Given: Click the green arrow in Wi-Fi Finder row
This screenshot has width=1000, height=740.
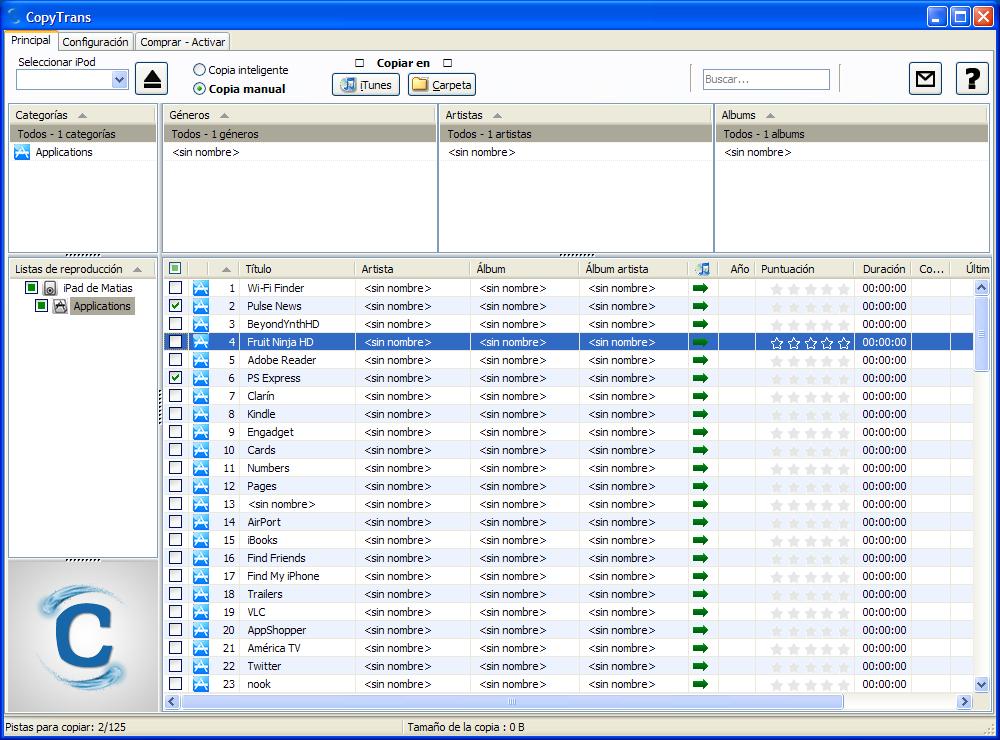Looking at the screenshot, I should pyautogui.click(x=700, y=288).
